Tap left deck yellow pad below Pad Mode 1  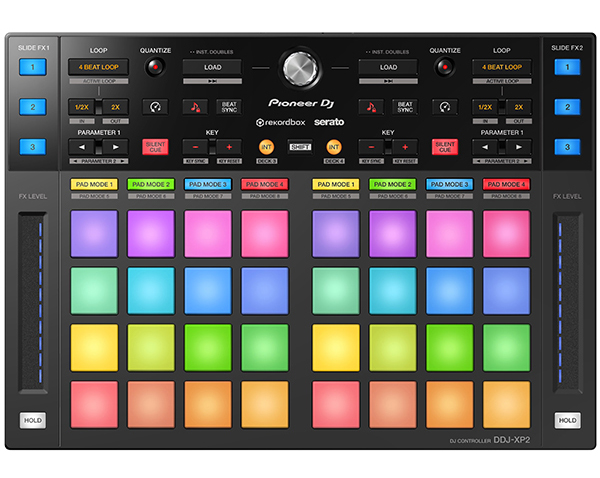pos(94,347)
